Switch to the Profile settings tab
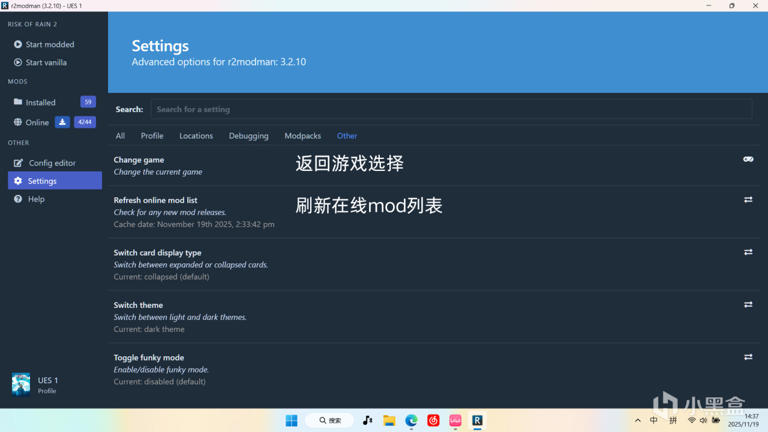768x432 pixels. click(152, 136)
